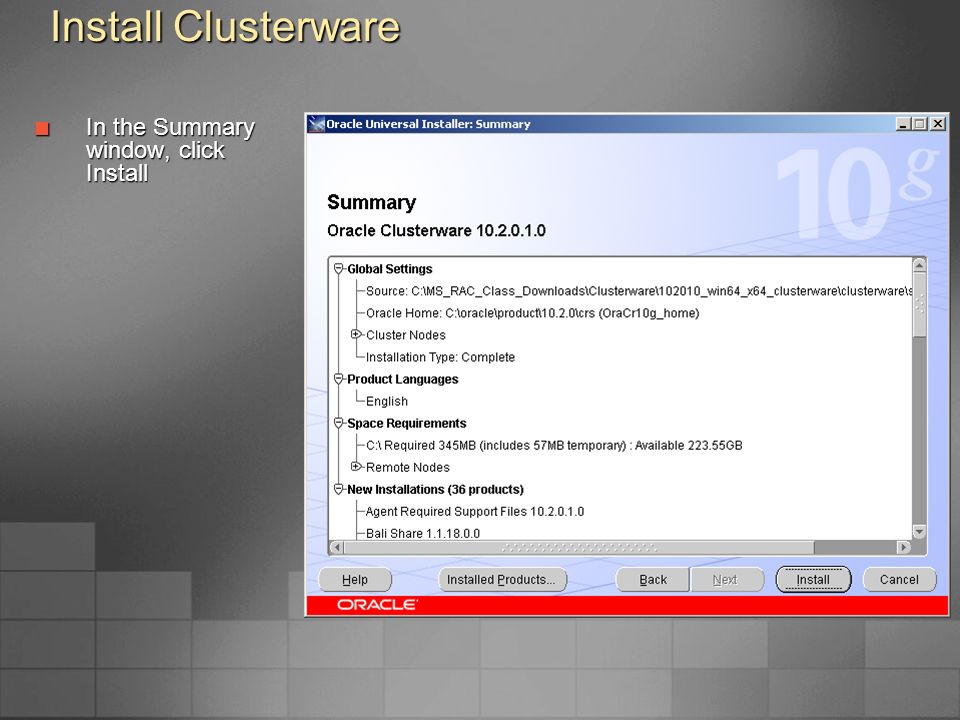Click the Install button
Screen dimensions: 960x720
point(813,579)
